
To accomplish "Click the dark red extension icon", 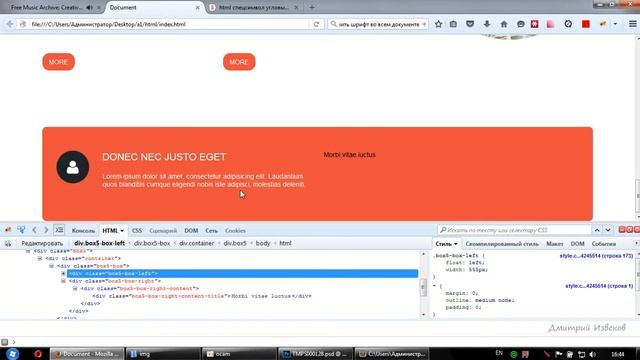I will (x=534, y=24).
